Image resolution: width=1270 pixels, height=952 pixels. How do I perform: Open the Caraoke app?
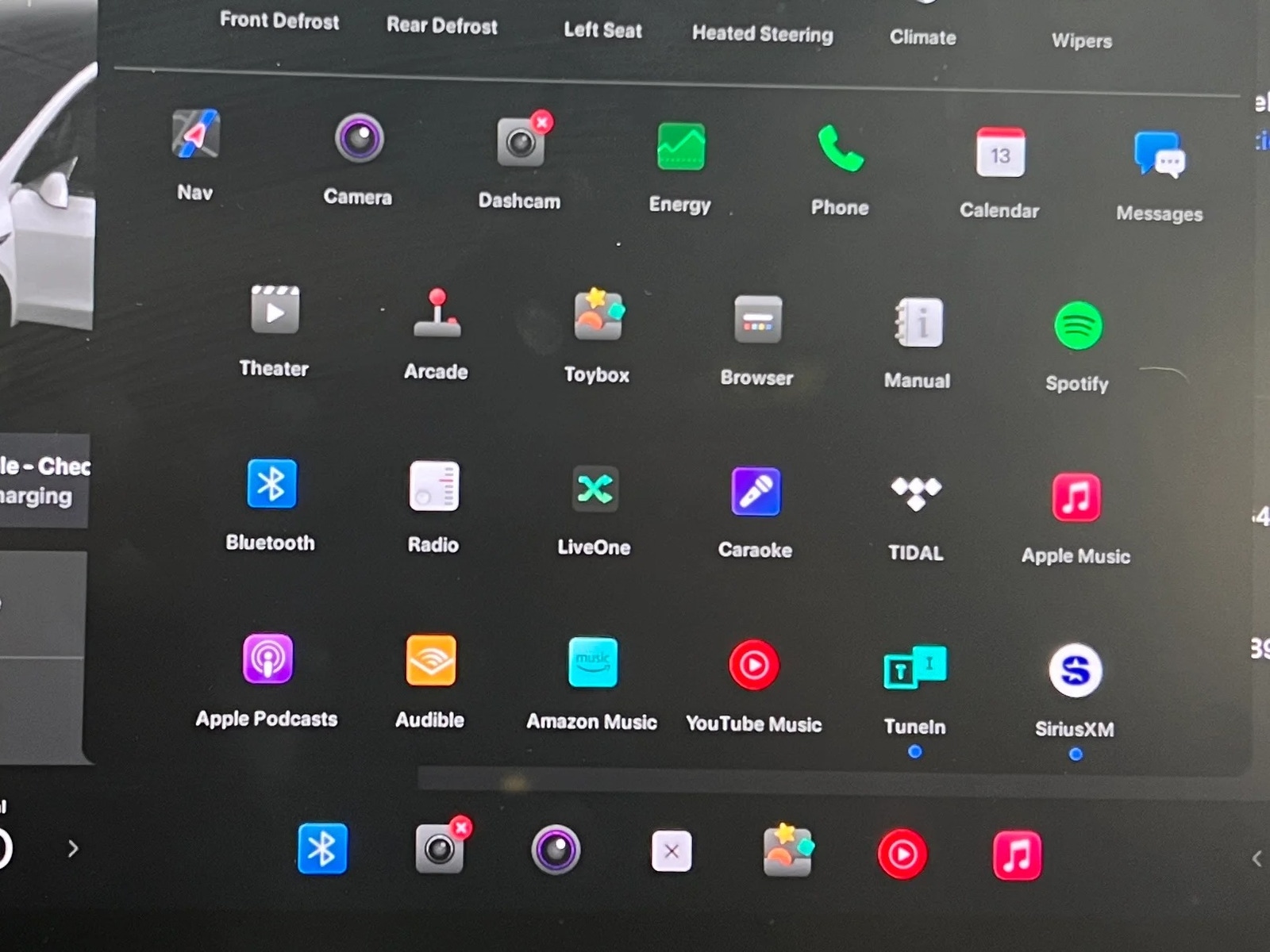pos(755,493)
